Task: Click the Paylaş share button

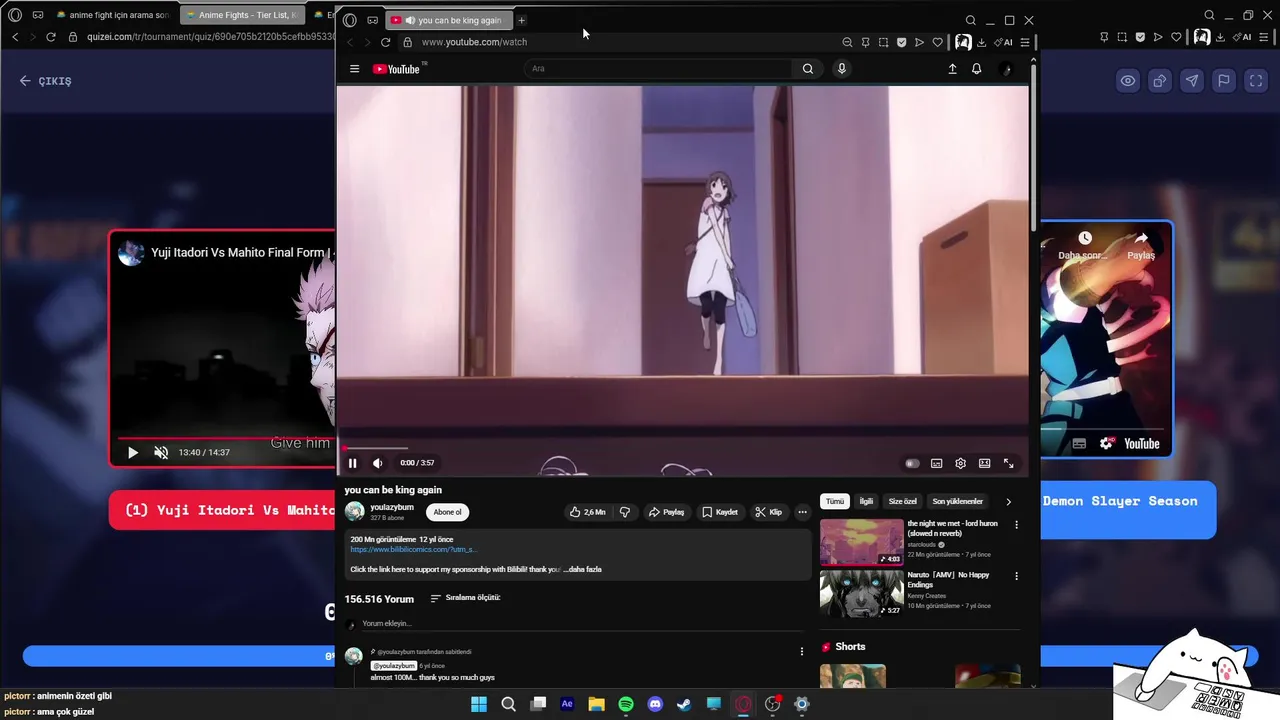Action: 666,512
